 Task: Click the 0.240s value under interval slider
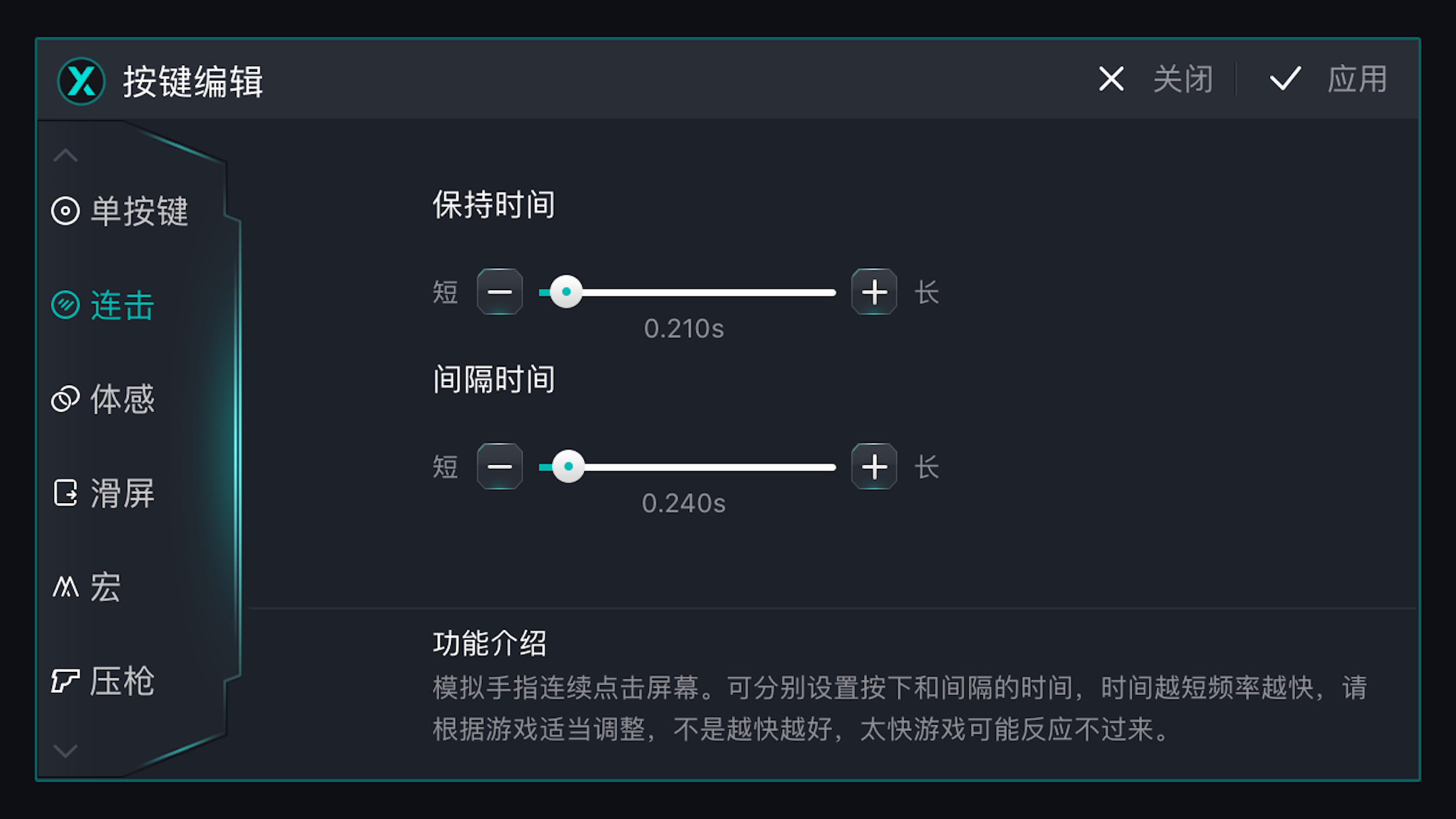point(684,503)
